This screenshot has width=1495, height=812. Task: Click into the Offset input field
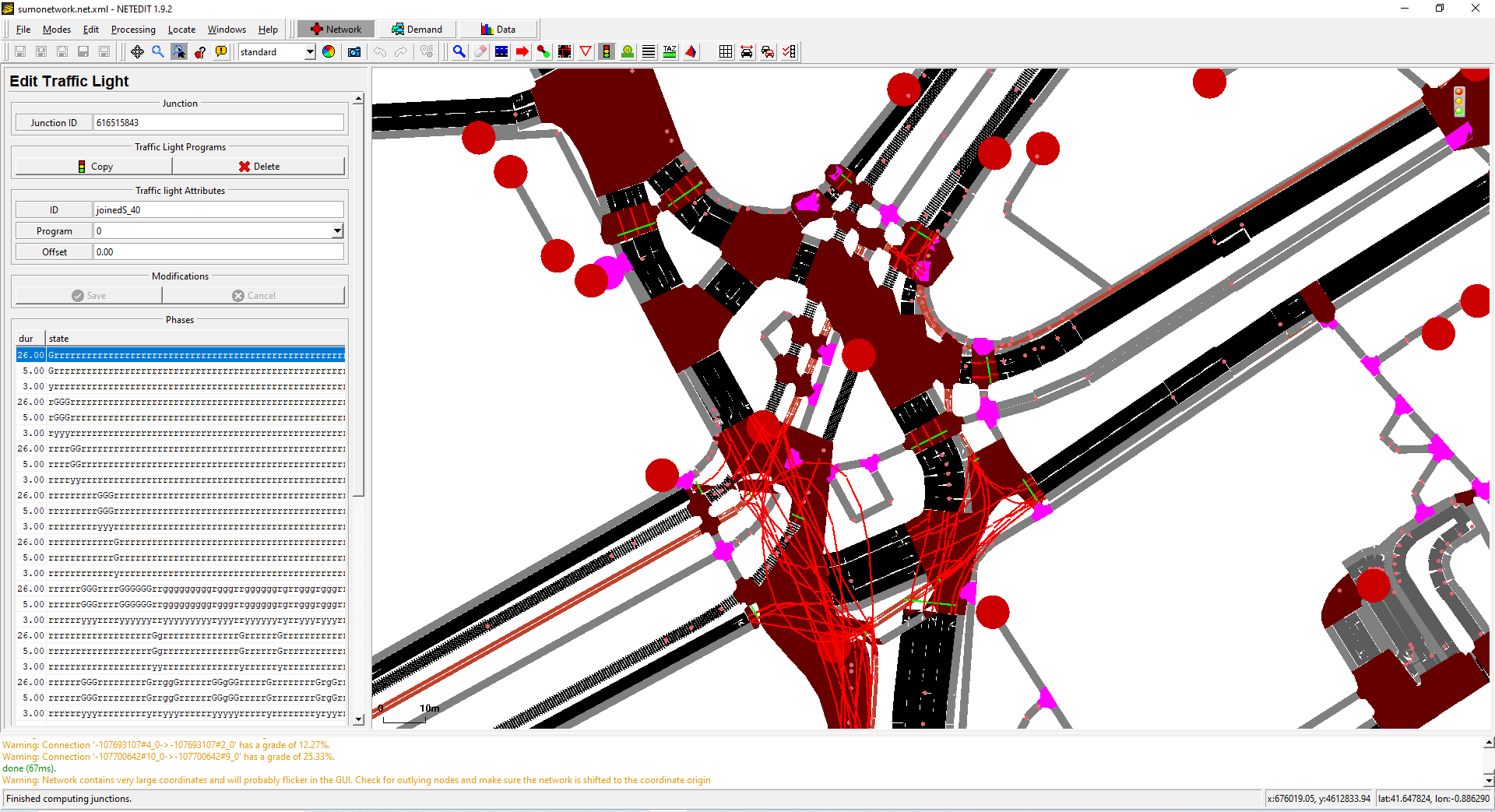218,252
